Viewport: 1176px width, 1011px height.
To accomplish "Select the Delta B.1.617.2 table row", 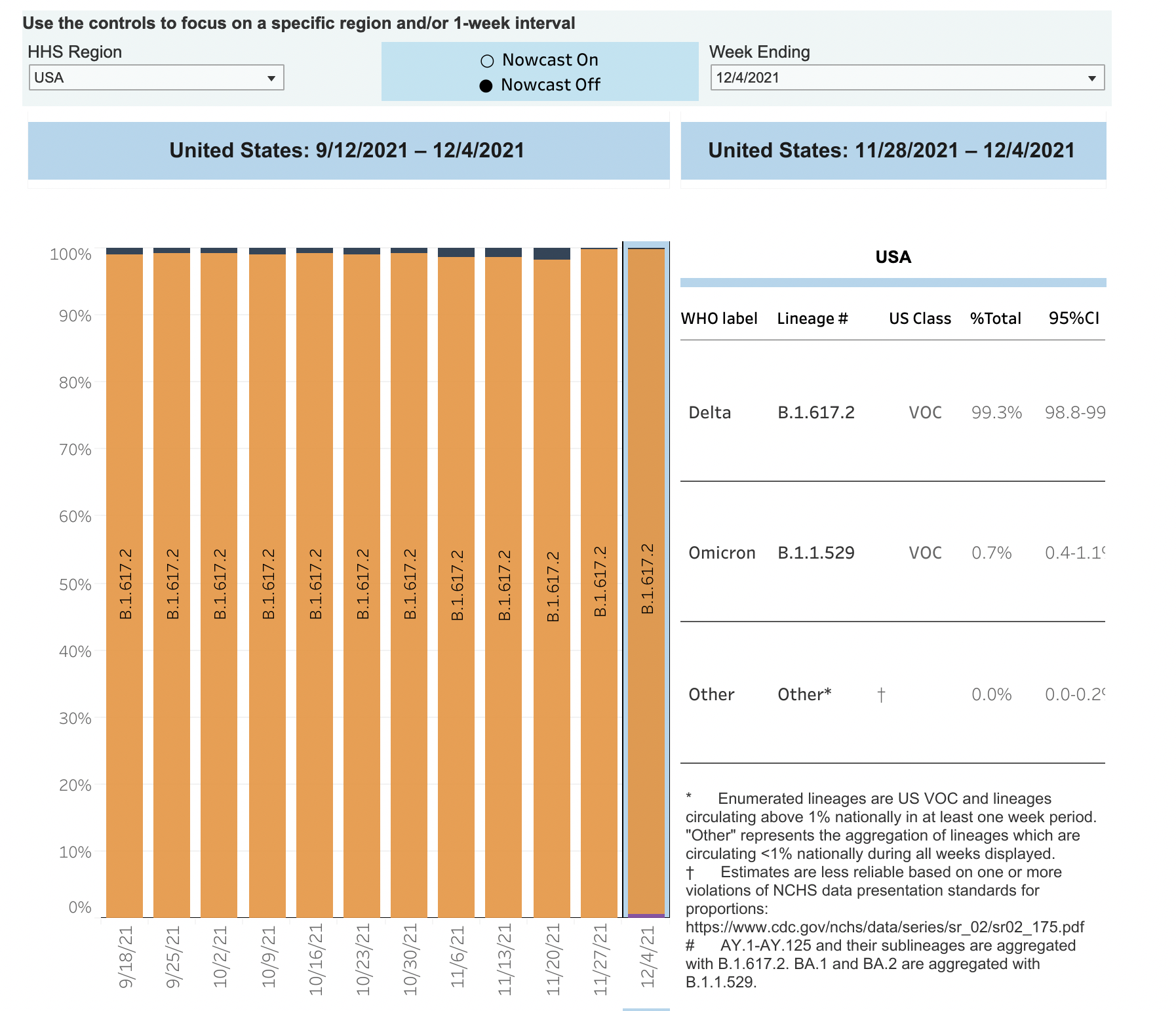I will [892, 412].
